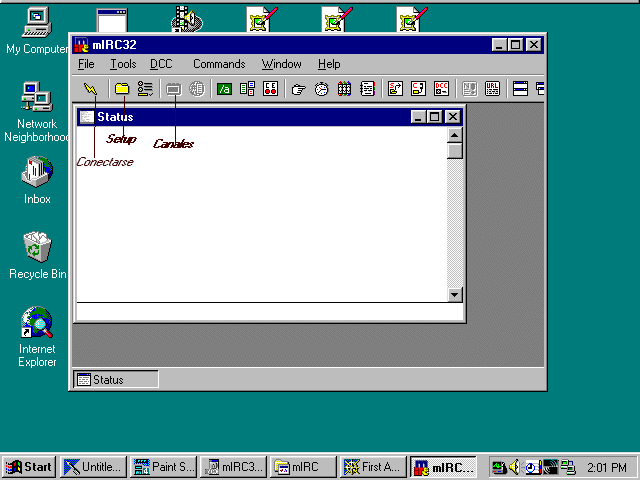The image size is (640, 480).
Task: Select the Internet Explorer desktop shortcut
Action: (37, 337)
